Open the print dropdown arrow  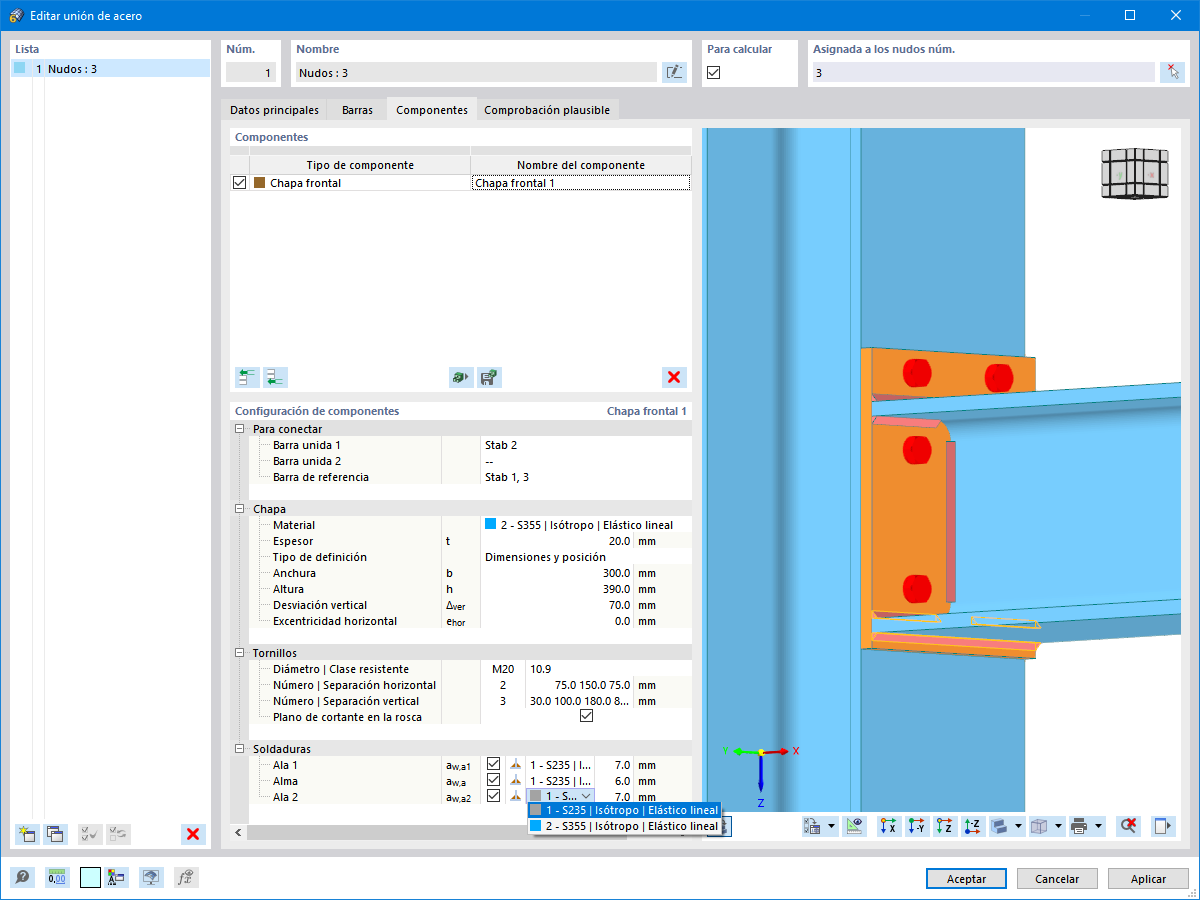1099,826
